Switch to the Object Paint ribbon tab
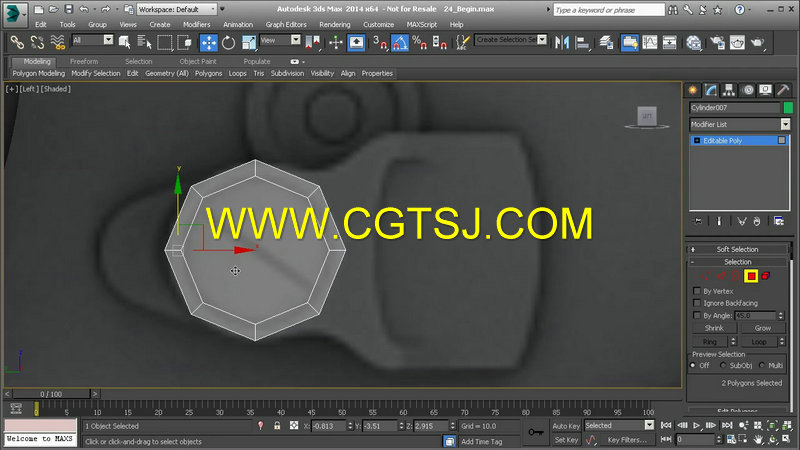 (x=198, y=61)
